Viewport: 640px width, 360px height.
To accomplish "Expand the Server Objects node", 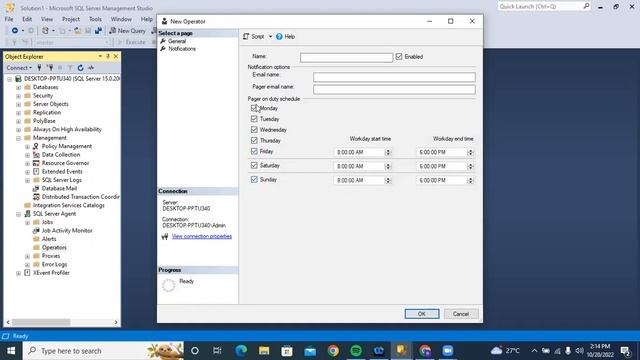I will pyautogui.click(x=18, y=104).
